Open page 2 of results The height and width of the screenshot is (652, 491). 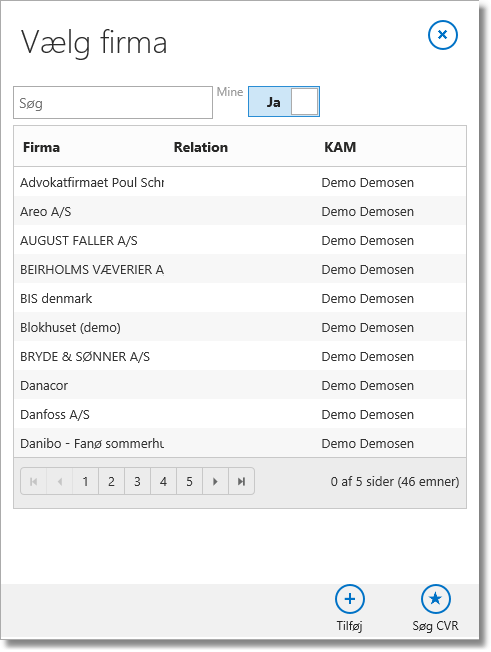(x=111, y=482)
